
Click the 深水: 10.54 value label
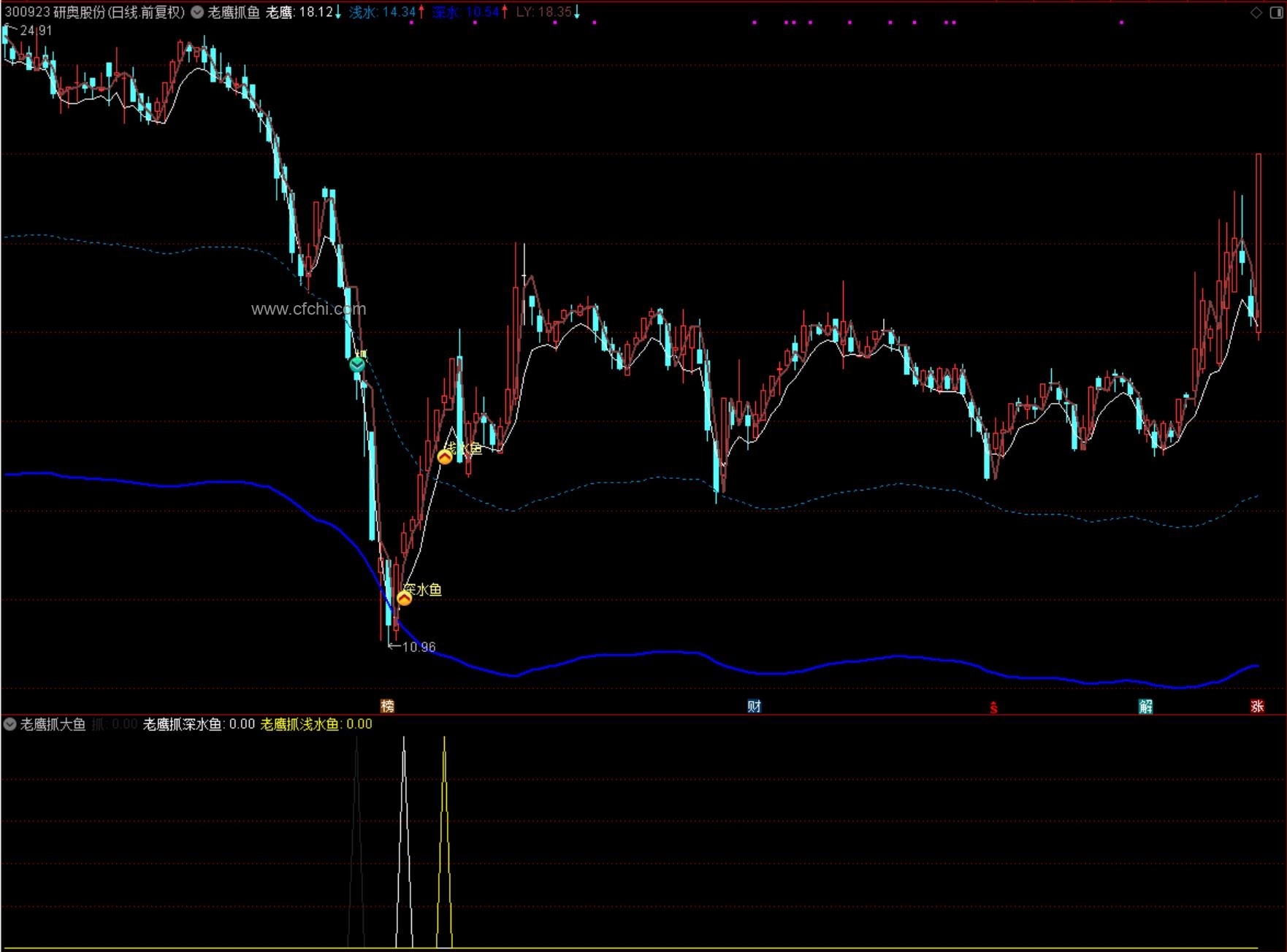(x=470, y=12)
